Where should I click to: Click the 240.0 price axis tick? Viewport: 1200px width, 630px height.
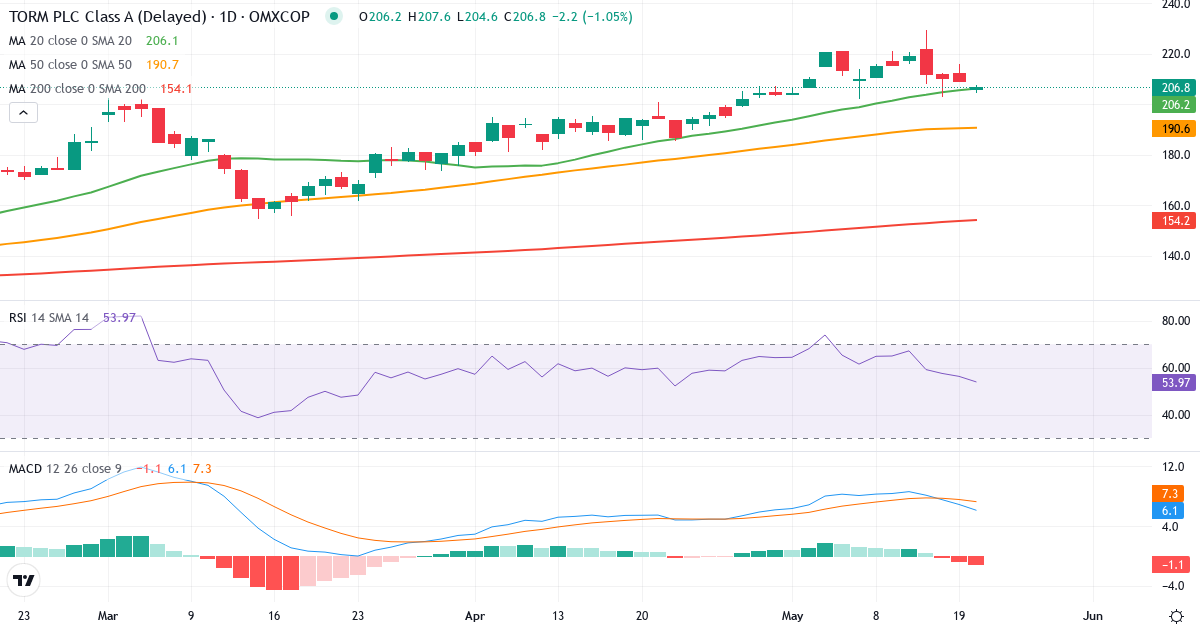tap(1174, 4)
